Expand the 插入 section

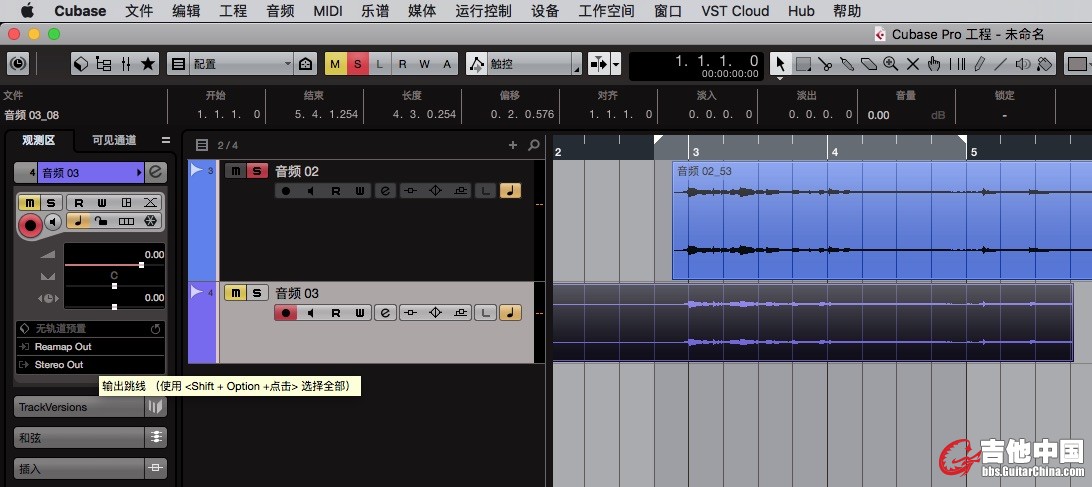pos(90,468)
